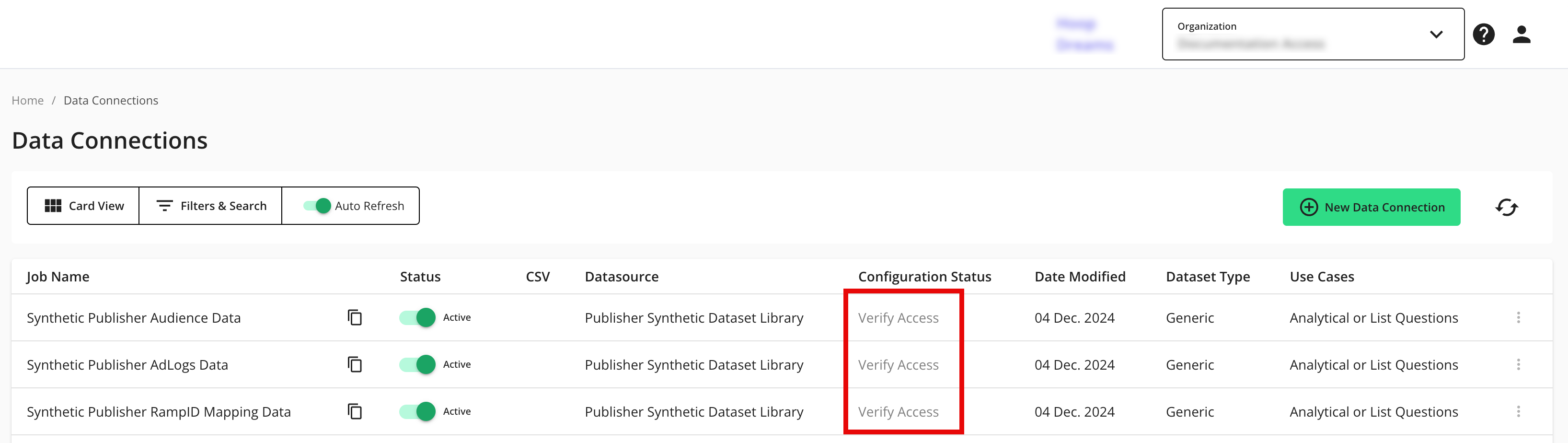Click the manual refresh arrows icon
Screen dimensions: 1568x443
(x=1507, y=207)
